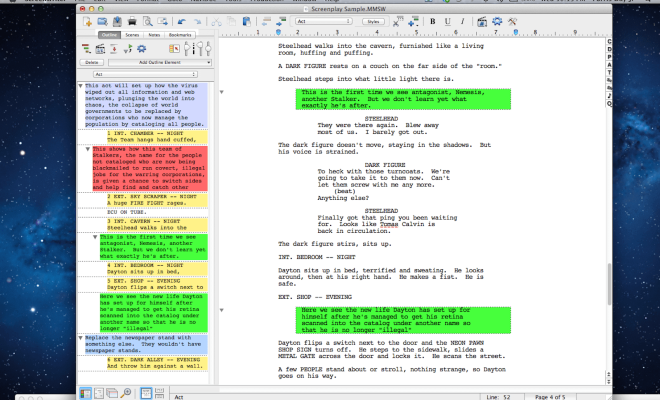Viewport: 660px width, 400px height.
Task: Switch to the Outline tab
Action: [109, 35]
